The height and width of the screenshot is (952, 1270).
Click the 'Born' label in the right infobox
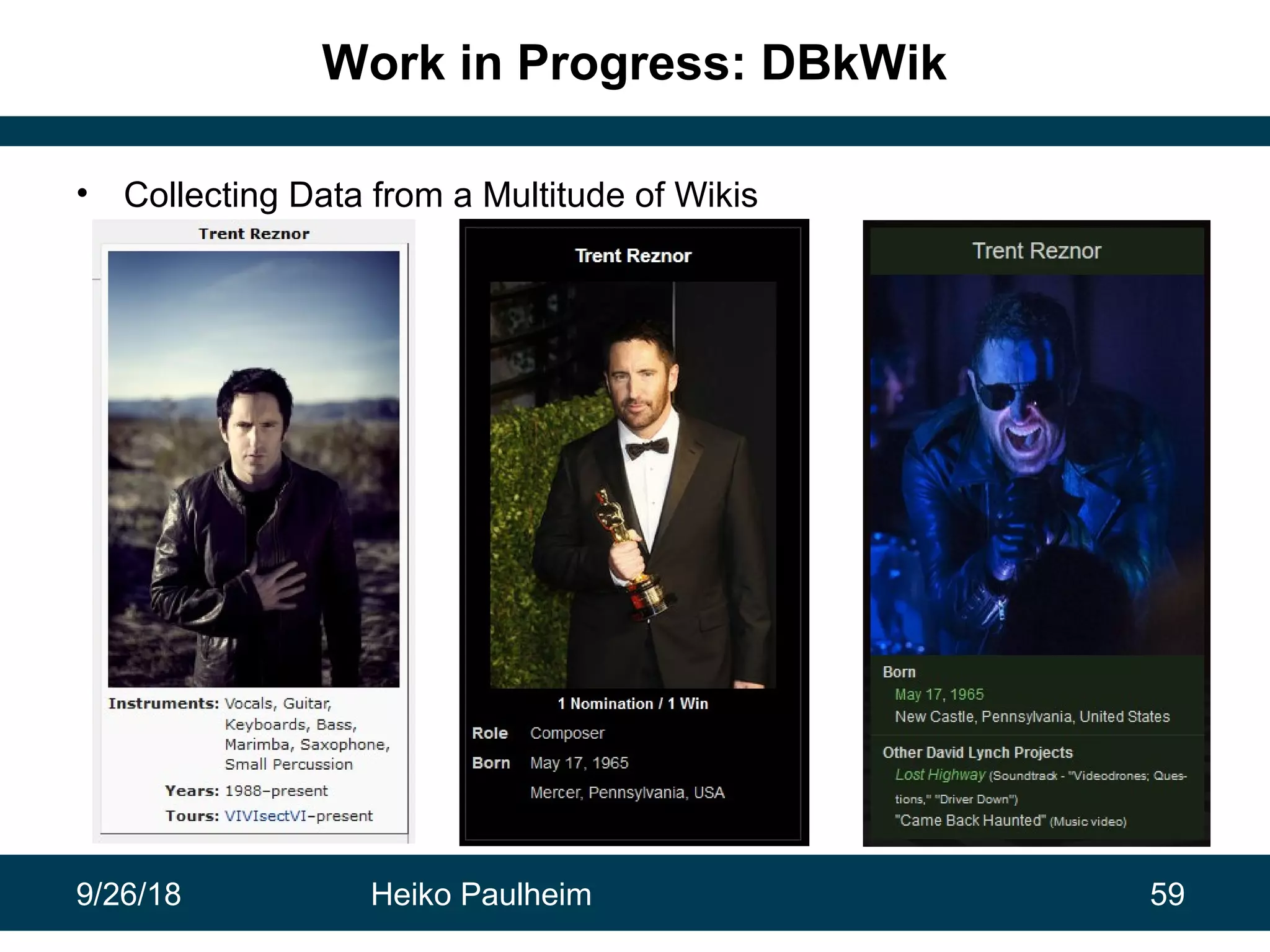pos(899,672)
